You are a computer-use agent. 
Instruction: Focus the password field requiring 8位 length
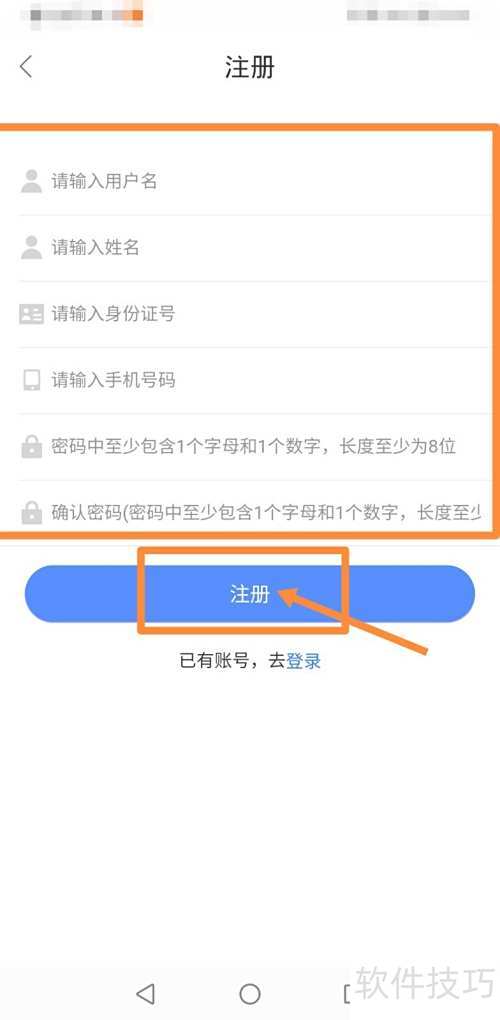pos(254,447)
